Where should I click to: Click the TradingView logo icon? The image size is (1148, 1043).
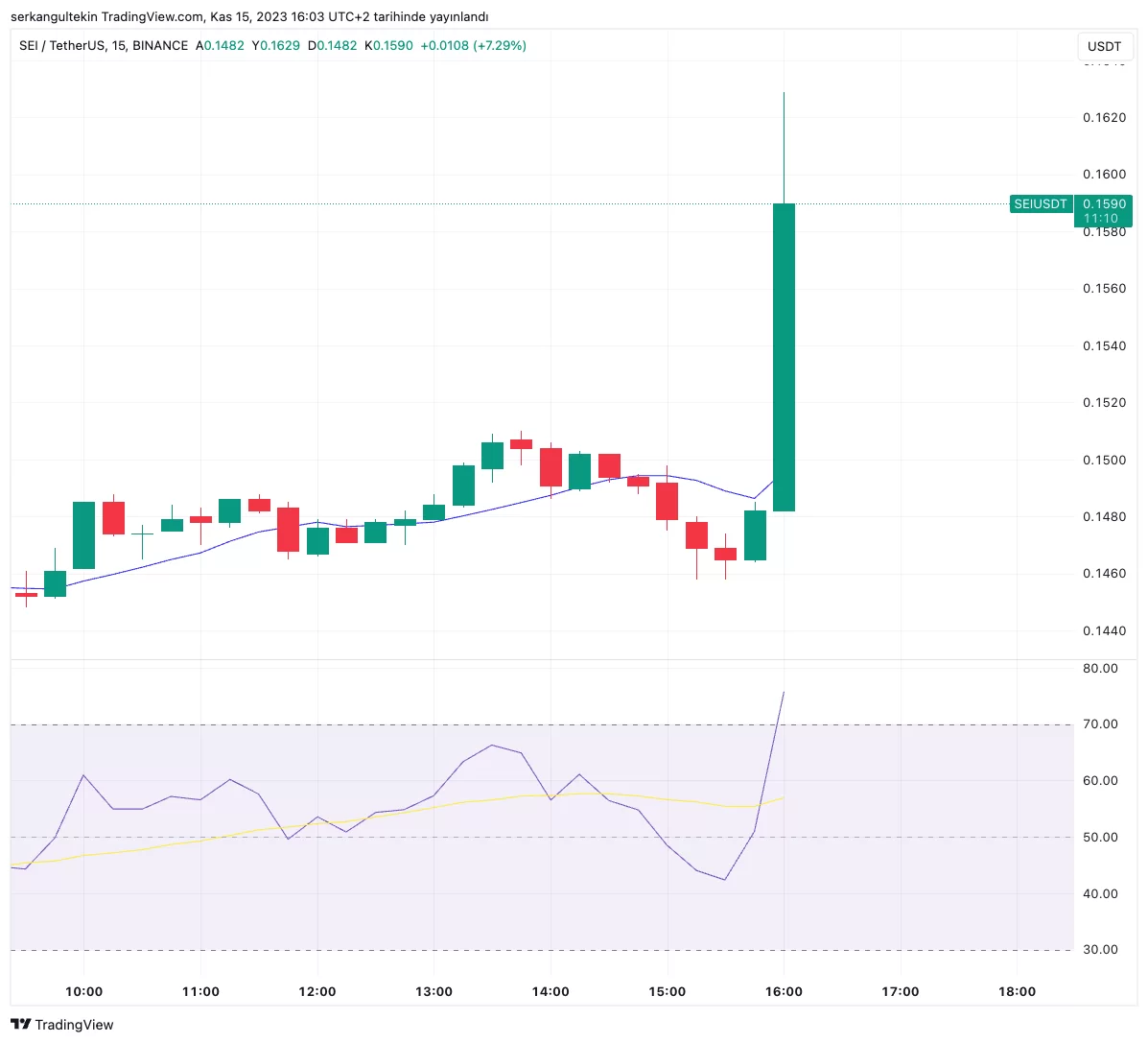point(21,1024)
